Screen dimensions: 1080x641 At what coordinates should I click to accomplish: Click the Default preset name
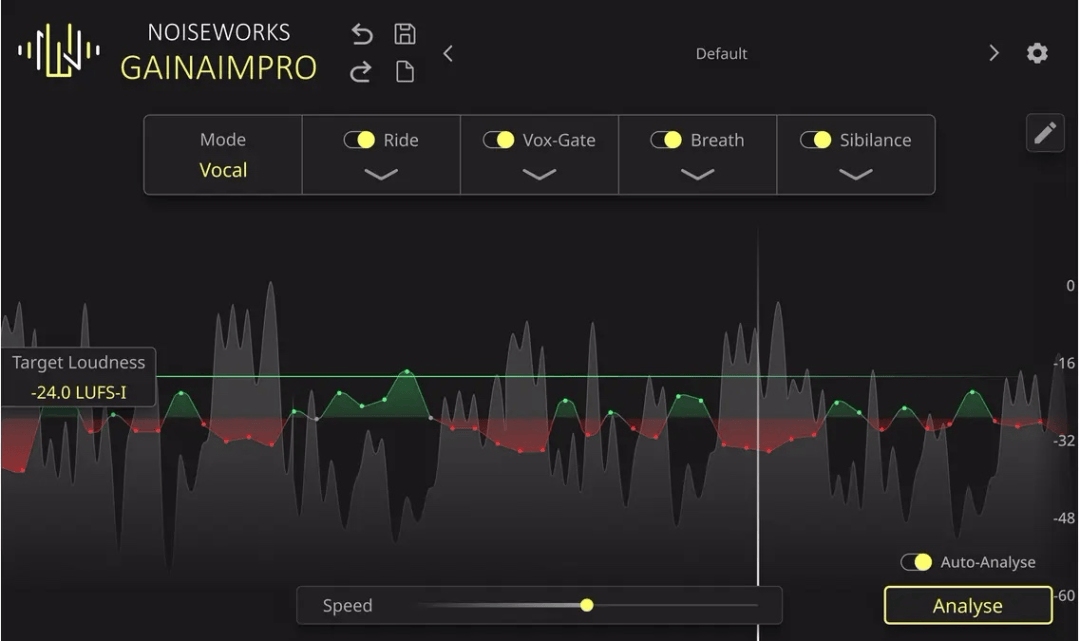click(x=721, y=54)
